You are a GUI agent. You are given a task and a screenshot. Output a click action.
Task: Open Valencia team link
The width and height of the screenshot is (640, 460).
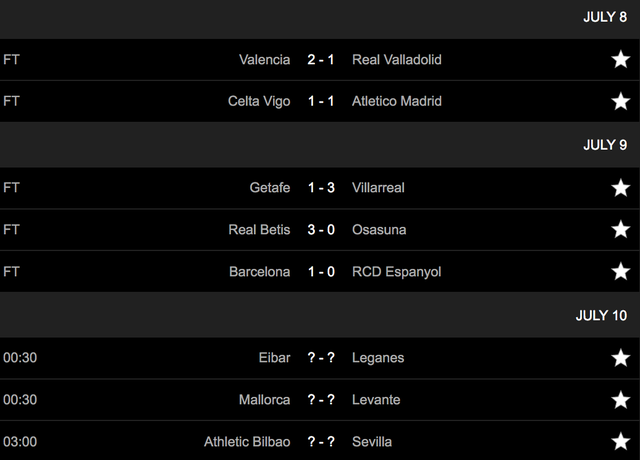pos(265,60)
